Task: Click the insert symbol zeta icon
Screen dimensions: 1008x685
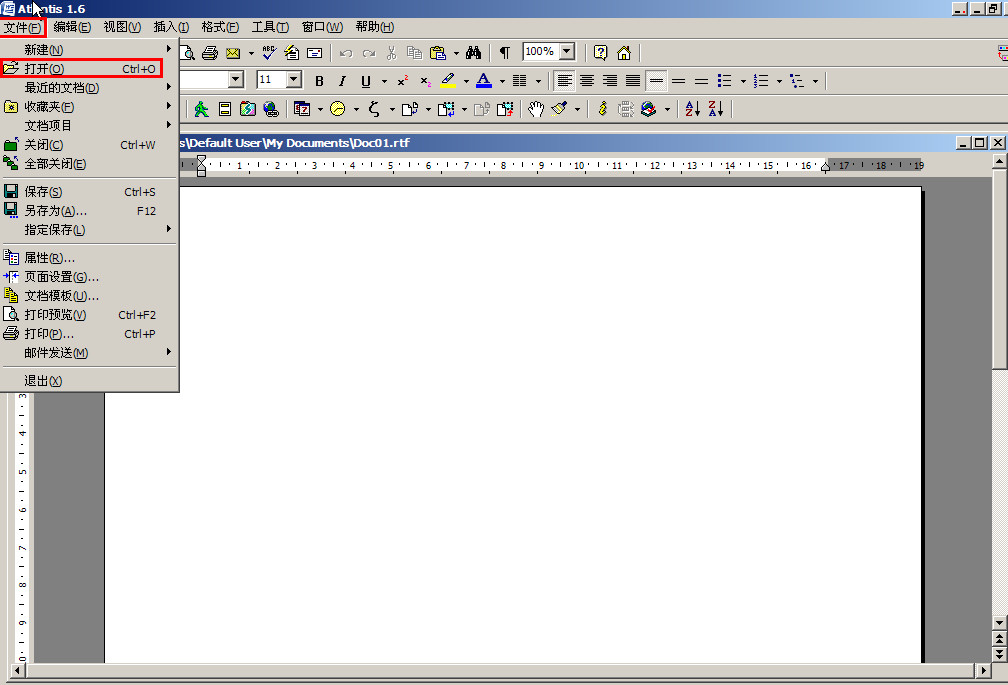Action: (375, 109)
